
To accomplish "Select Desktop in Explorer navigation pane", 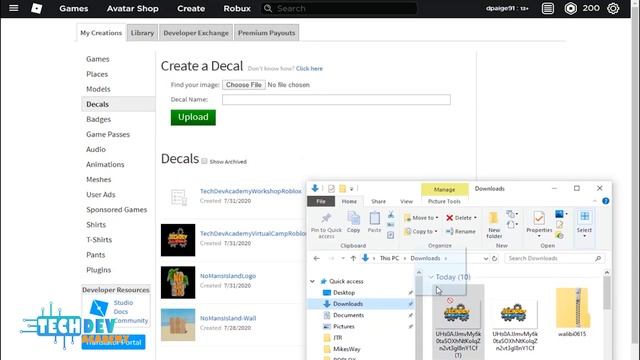I will tap(344, 293).
